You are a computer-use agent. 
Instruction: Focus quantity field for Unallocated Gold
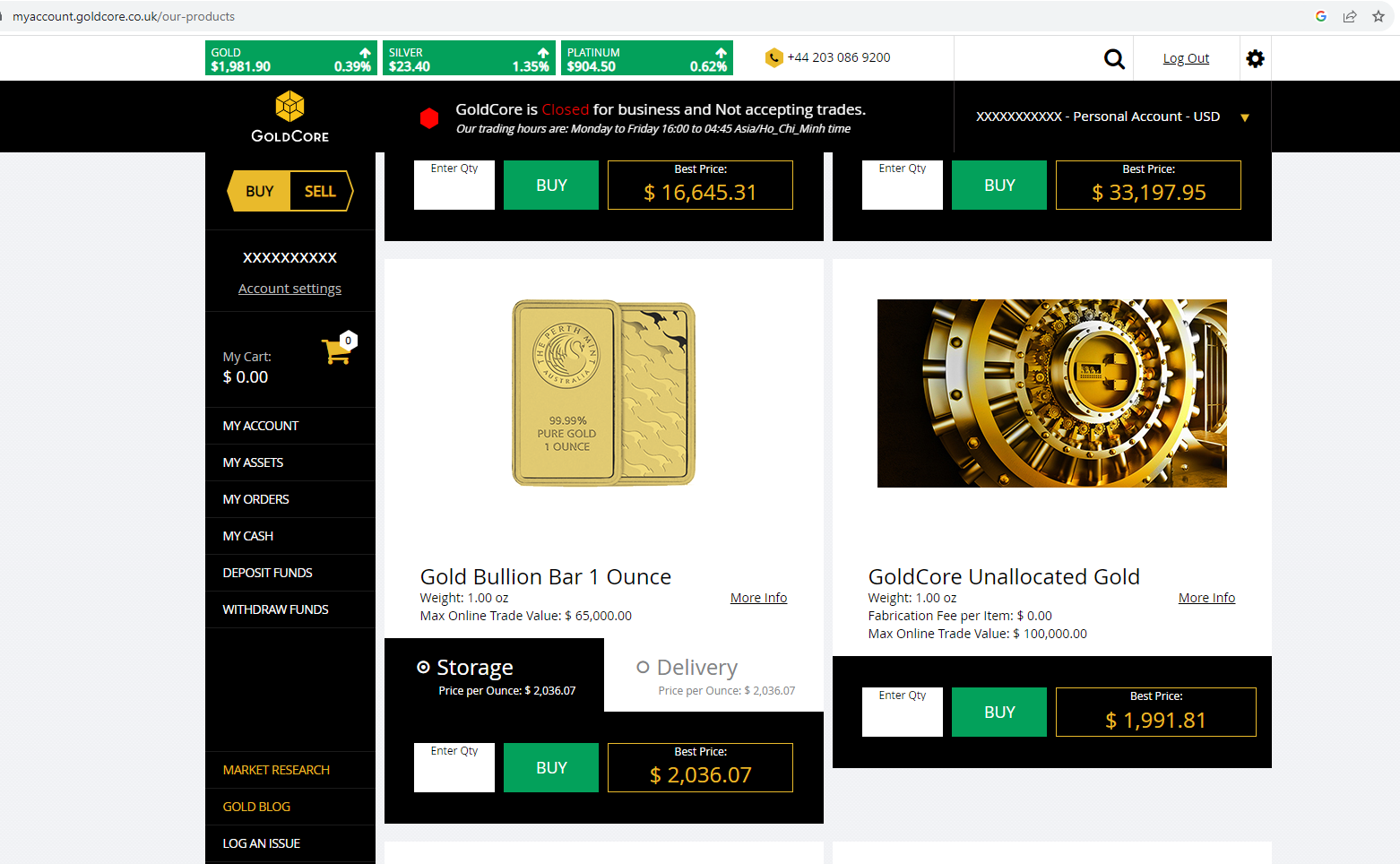903,713
